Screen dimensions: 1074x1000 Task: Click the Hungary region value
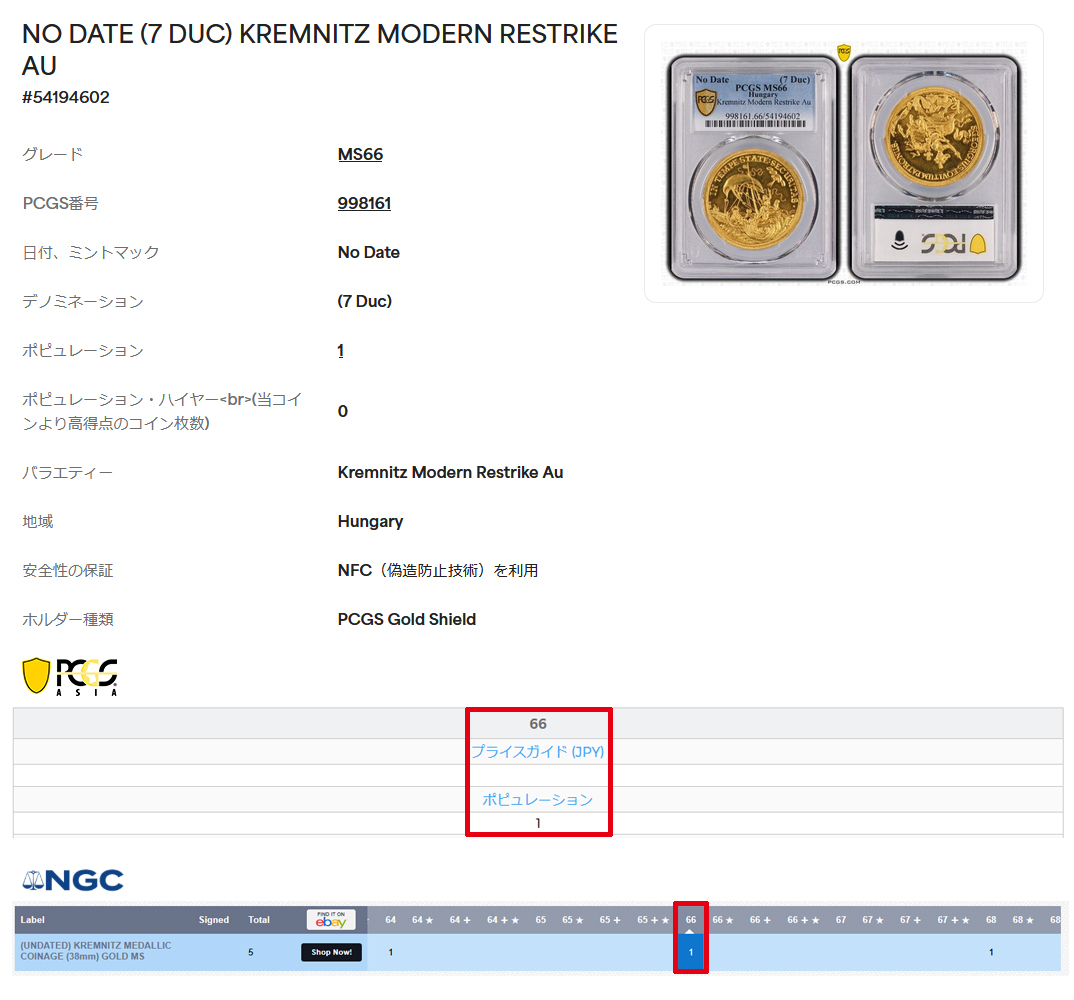pos(370,521)
